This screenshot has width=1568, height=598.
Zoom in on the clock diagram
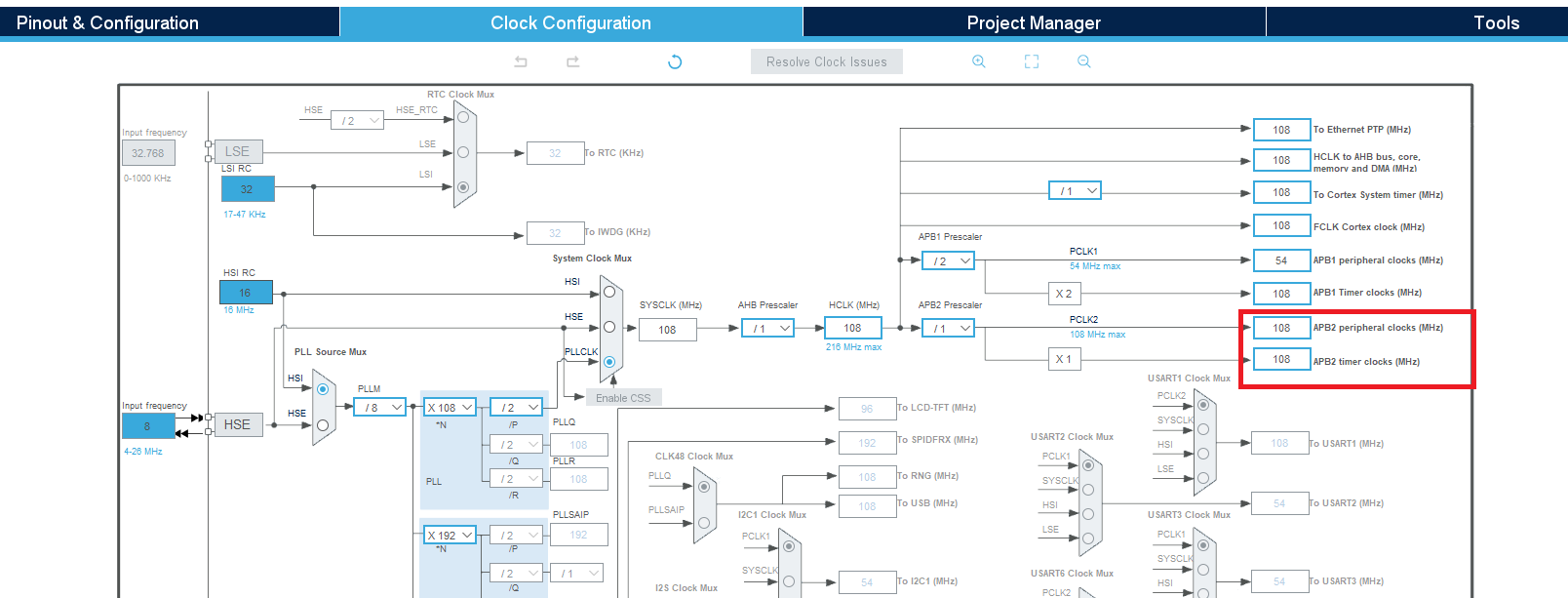tap(978, 61)
